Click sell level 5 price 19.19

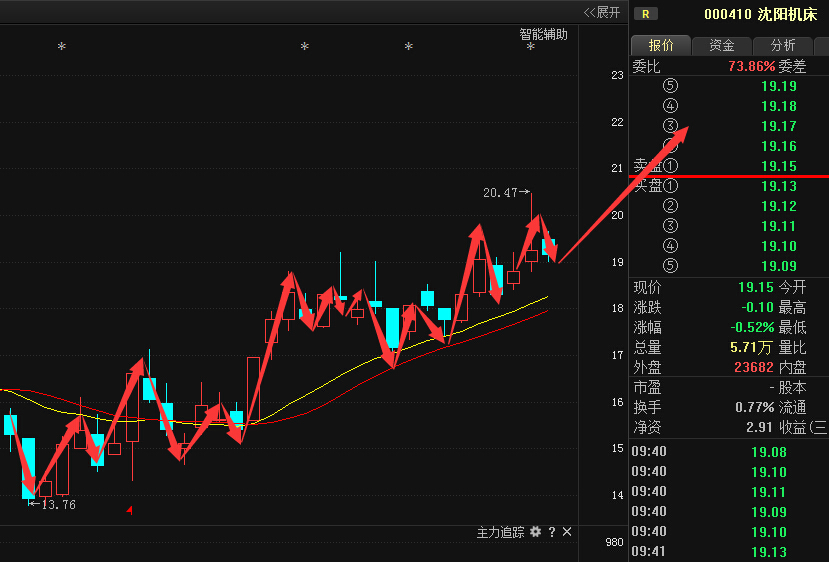click(779, 86)
